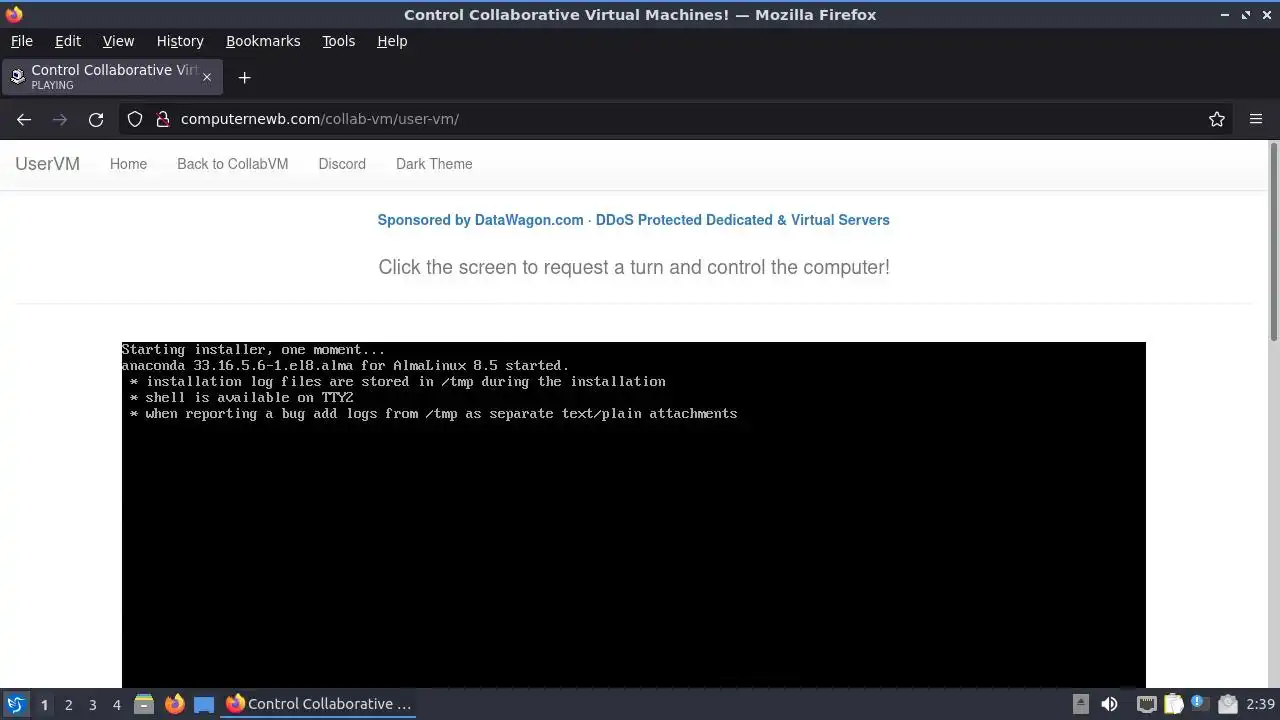Open the Bookmarks menu
The image size is (1280, 720).
click(x=263, y=41)
